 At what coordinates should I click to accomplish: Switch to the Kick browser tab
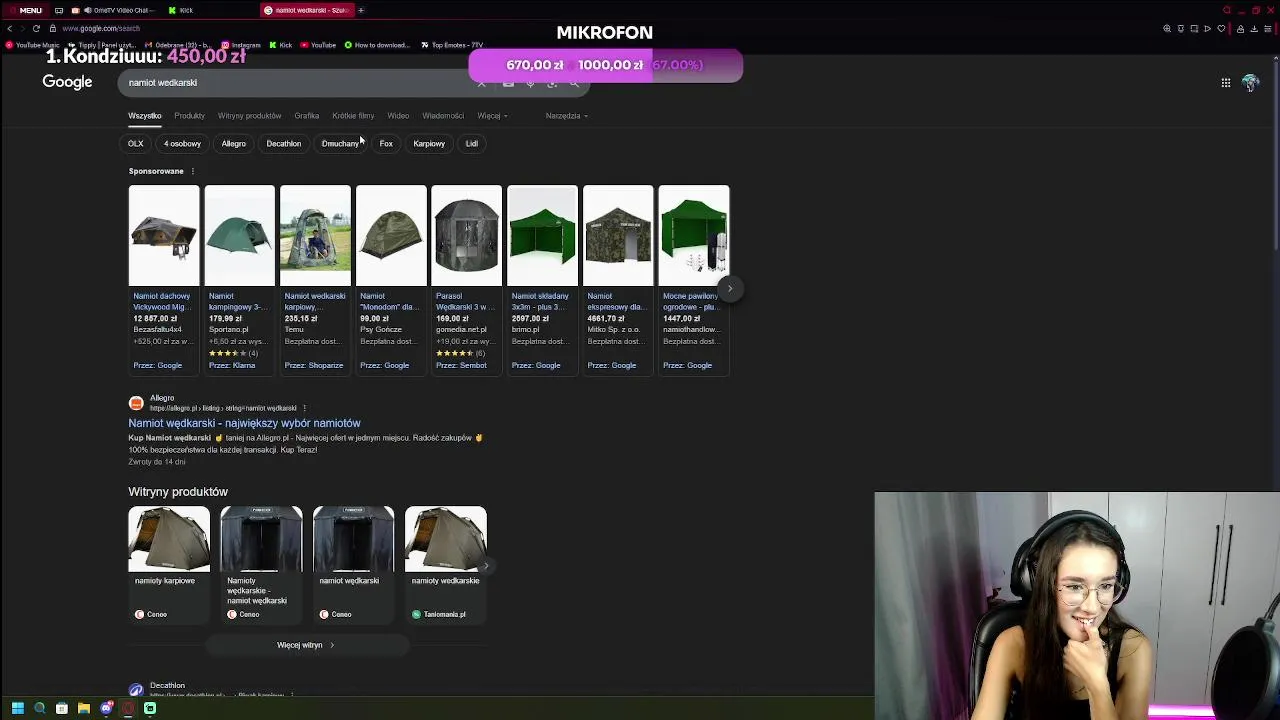pyautogui.click(x=181, y=10)
